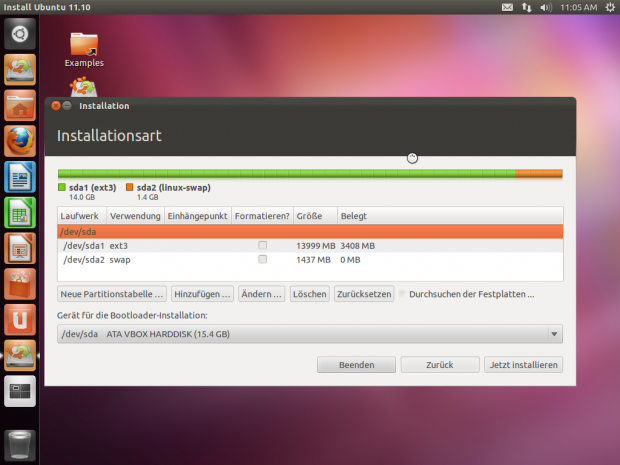620x465 pixels.
Task: Click the 3408 MB used cell
Action: pos(357,246)
